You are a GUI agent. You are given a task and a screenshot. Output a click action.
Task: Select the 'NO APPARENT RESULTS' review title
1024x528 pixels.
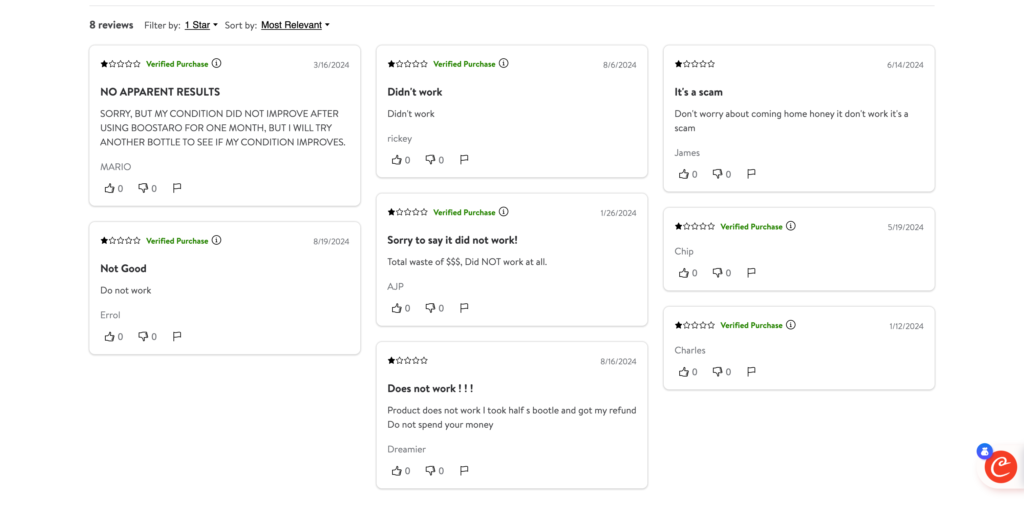[x=160, y=92]
